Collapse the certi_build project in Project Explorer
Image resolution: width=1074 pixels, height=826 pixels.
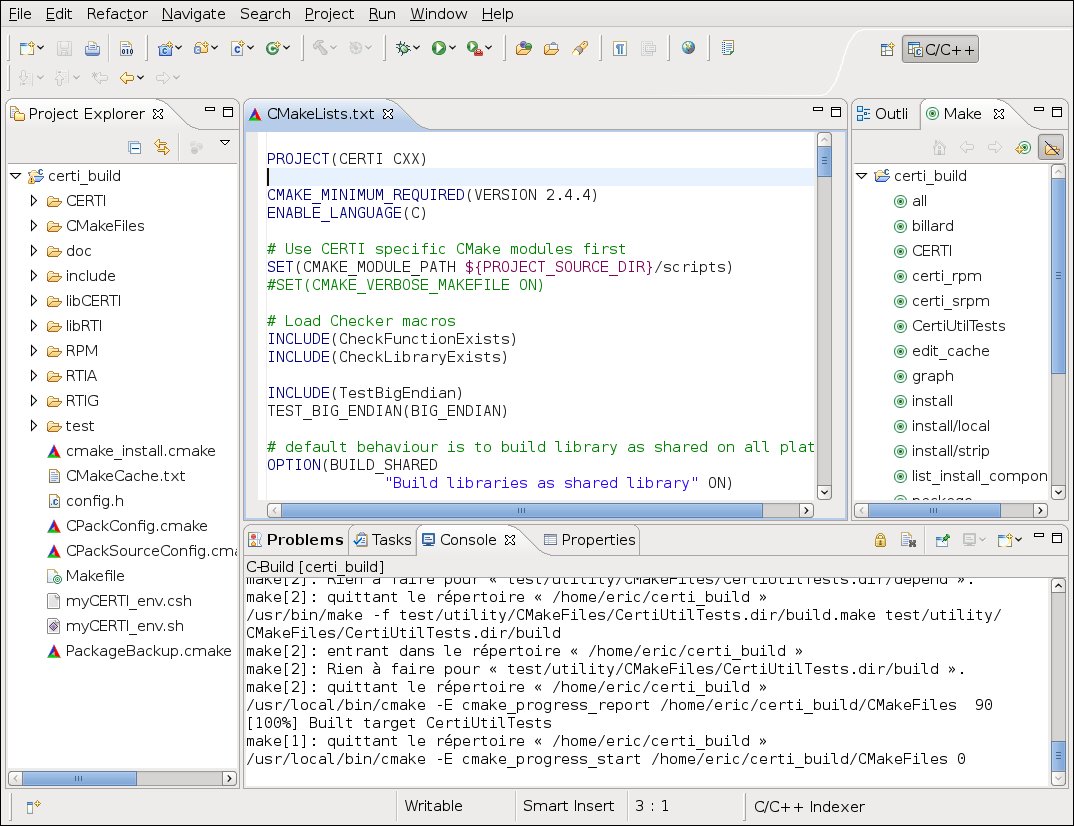point(15,176)
